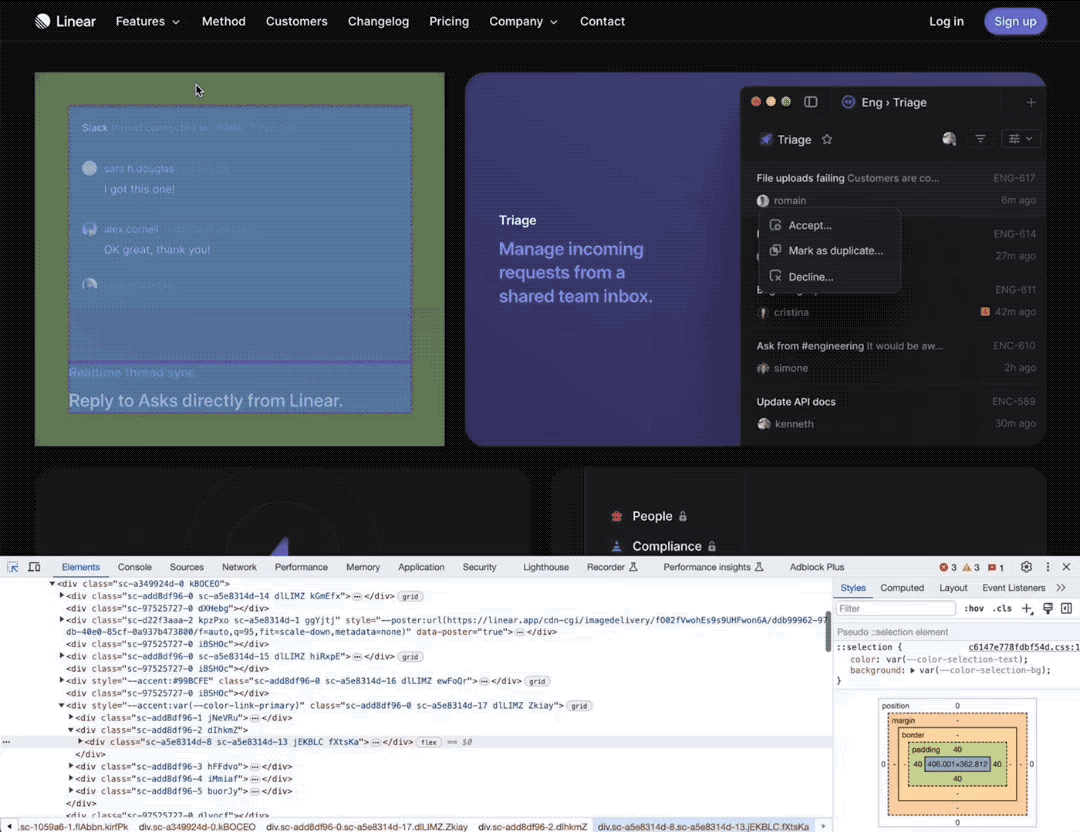Open DevTools settings gear
The width and height of the screenshot is (1080, 832).
(x=1026, y=567)
